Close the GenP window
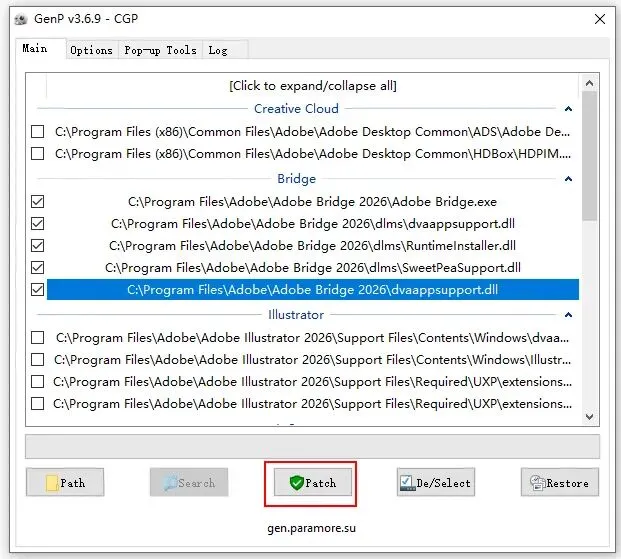The width and height of the screenshot is (621, 559). point(600,19)
